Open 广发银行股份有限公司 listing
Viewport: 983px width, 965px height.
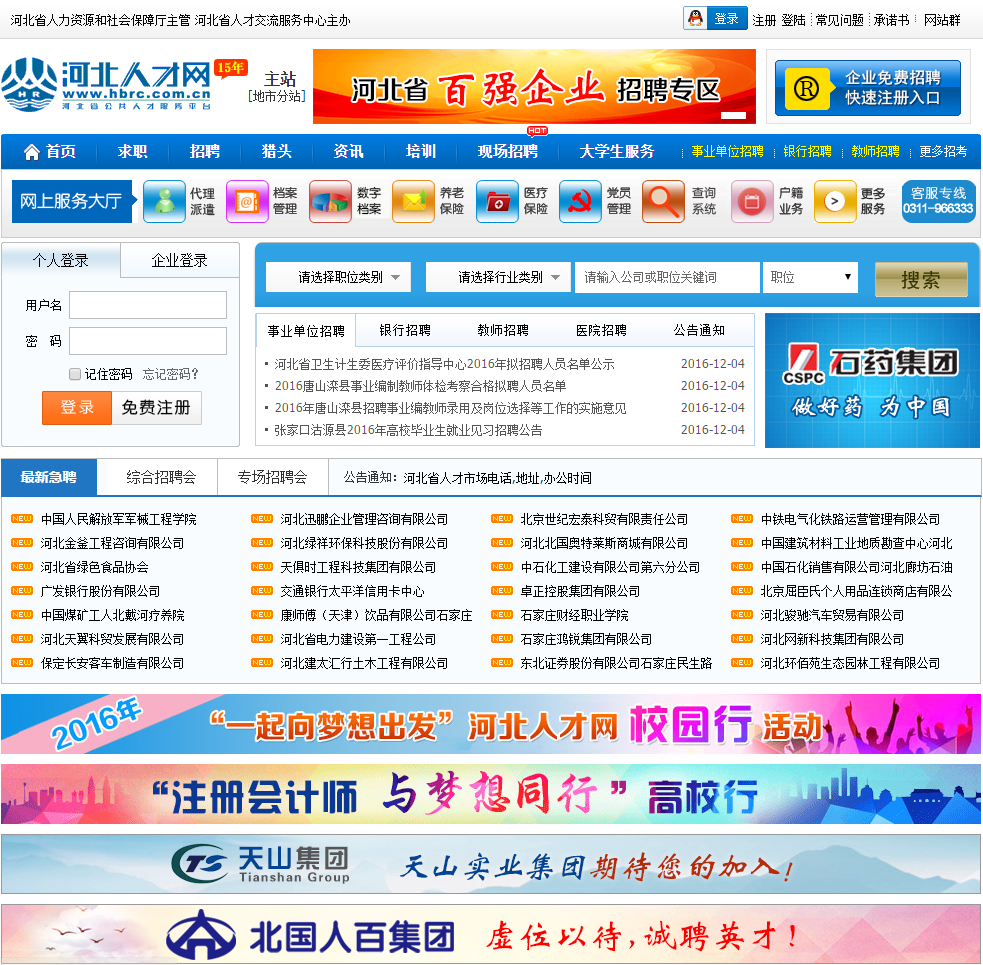tap(100, 591)
